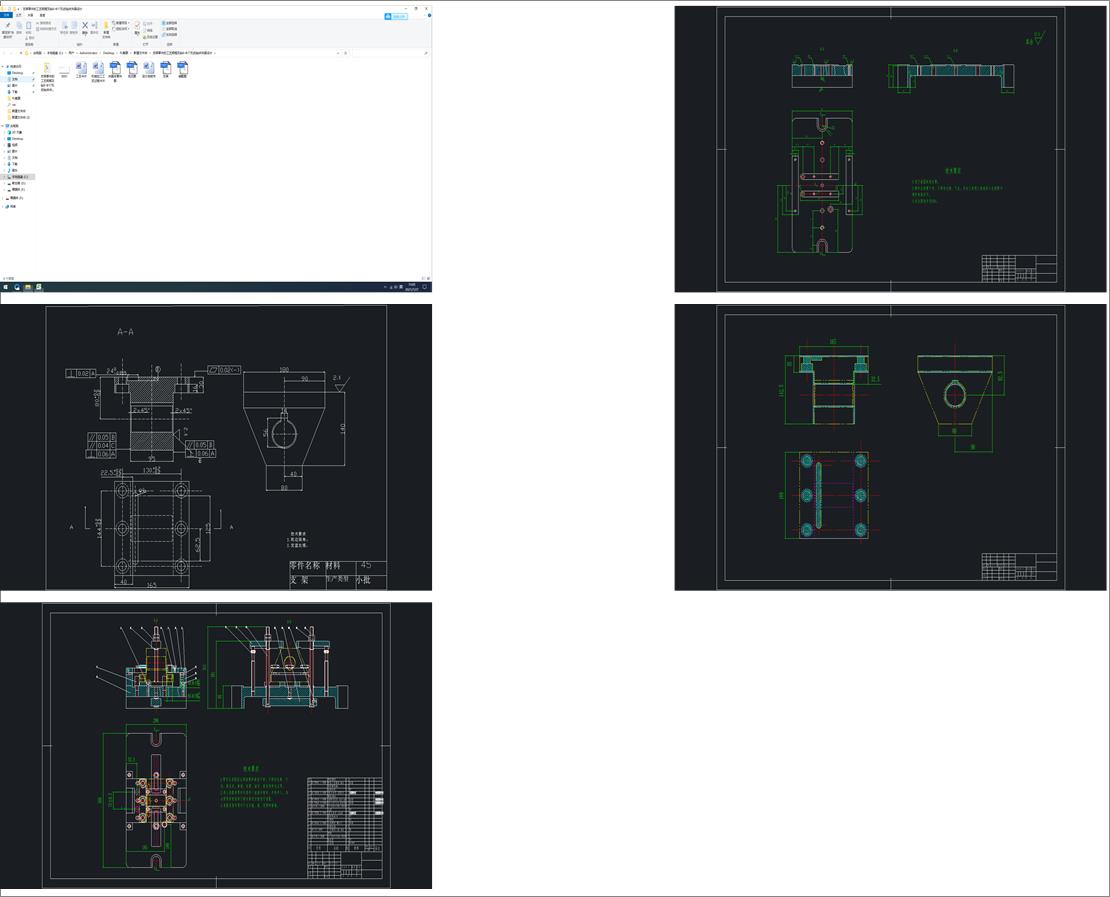
Task: Click Select none in the ribbon
Action: [x=169, y=29]
